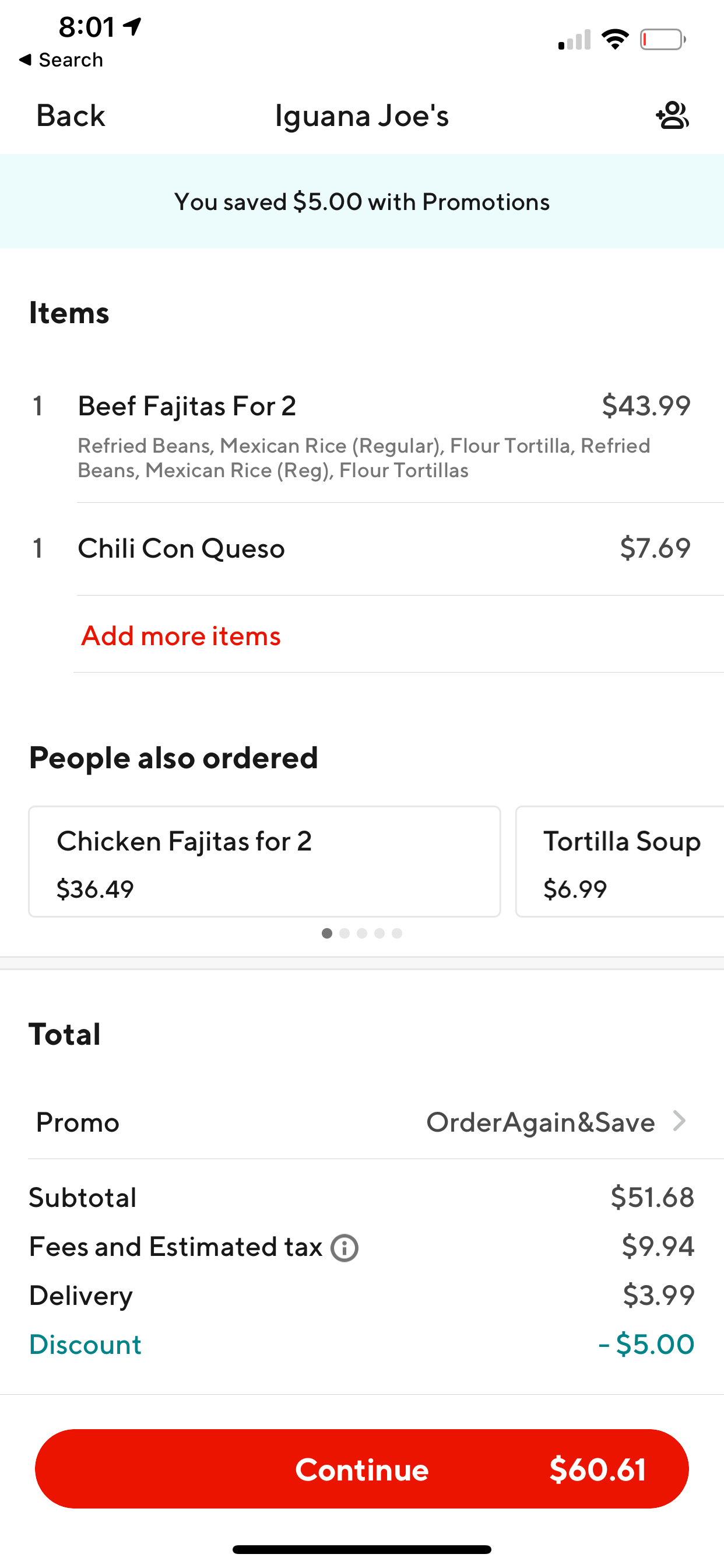This screenshot has width=724, height=1568.
Task: Tap the first carousel page dot
Action: tap(326, 933)
